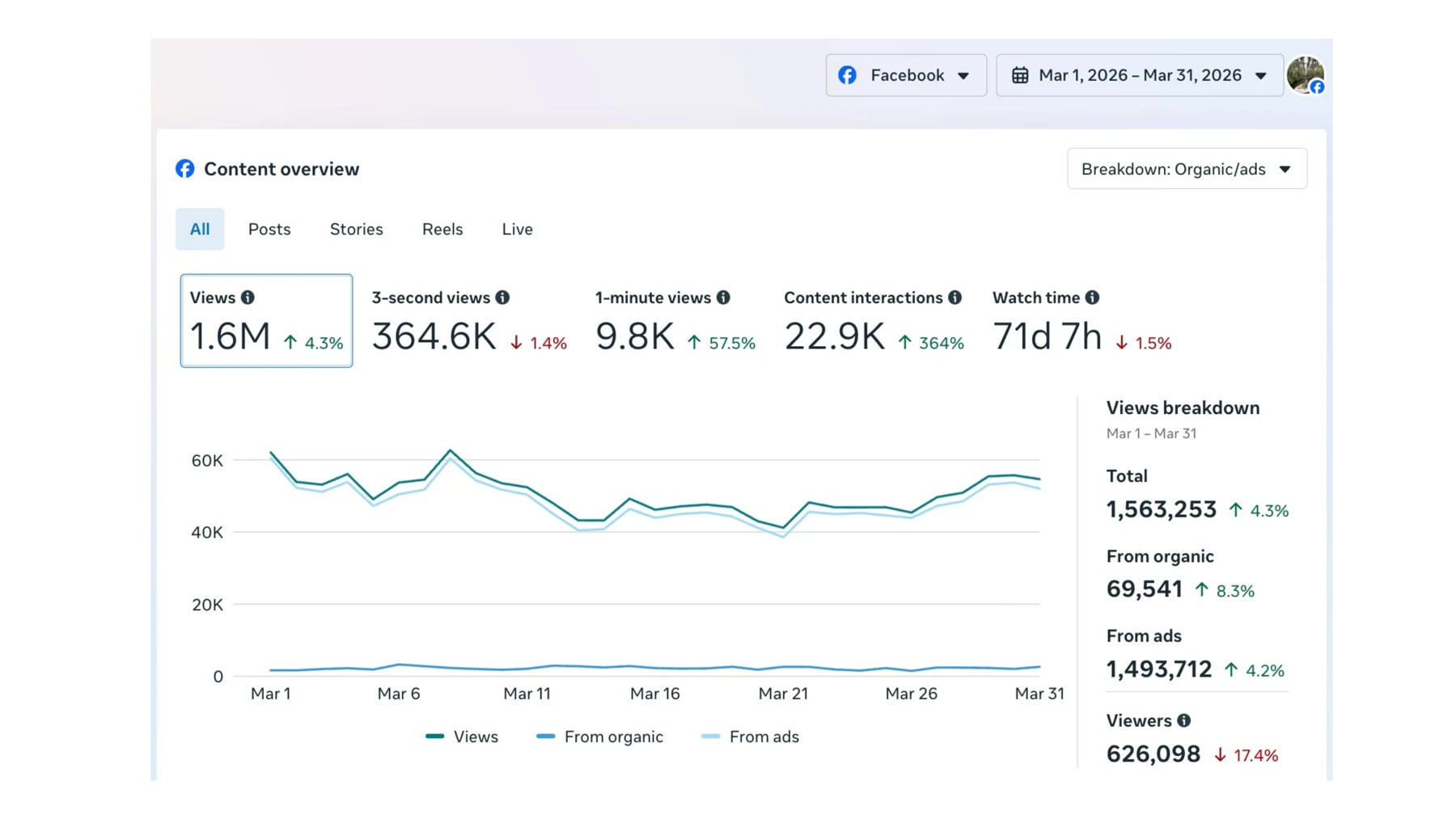Toggle the From ads series in legend
This screenshot has height=819, width=1456.
(x=750, y=737)
